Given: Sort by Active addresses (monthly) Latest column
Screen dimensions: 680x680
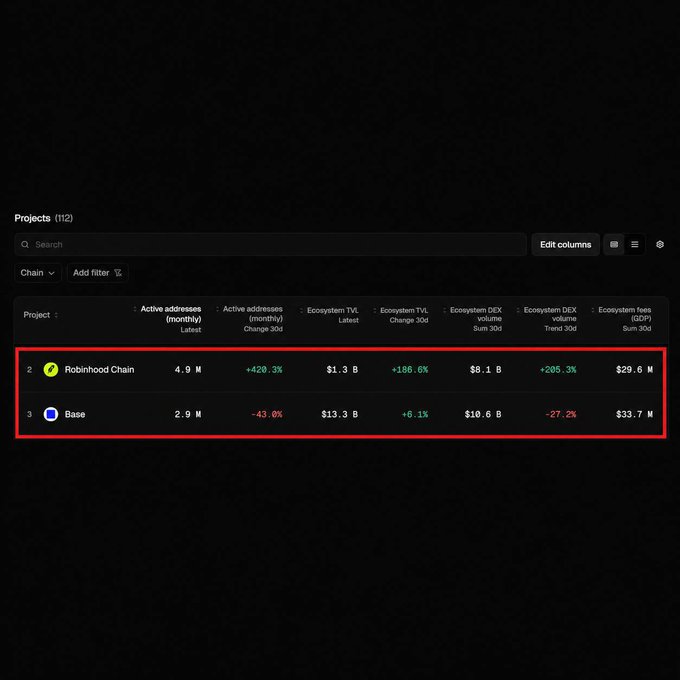Looking at the screenshot, I should [167, 319].
